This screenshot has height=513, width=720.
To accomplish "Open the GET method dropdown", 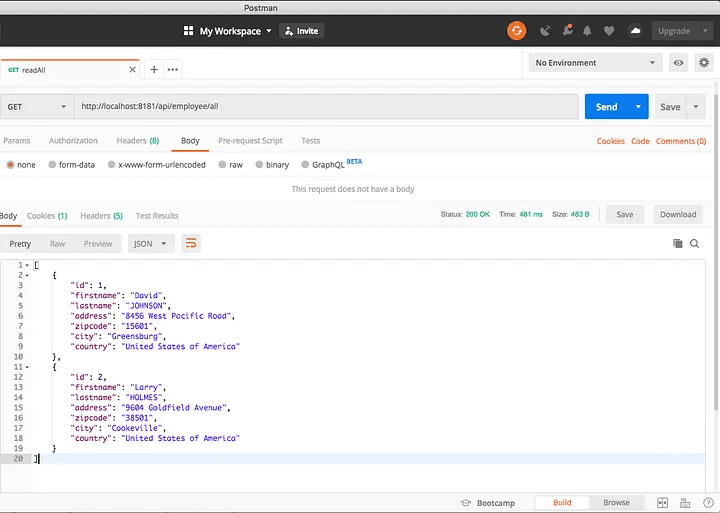I will tap(37, 107).
